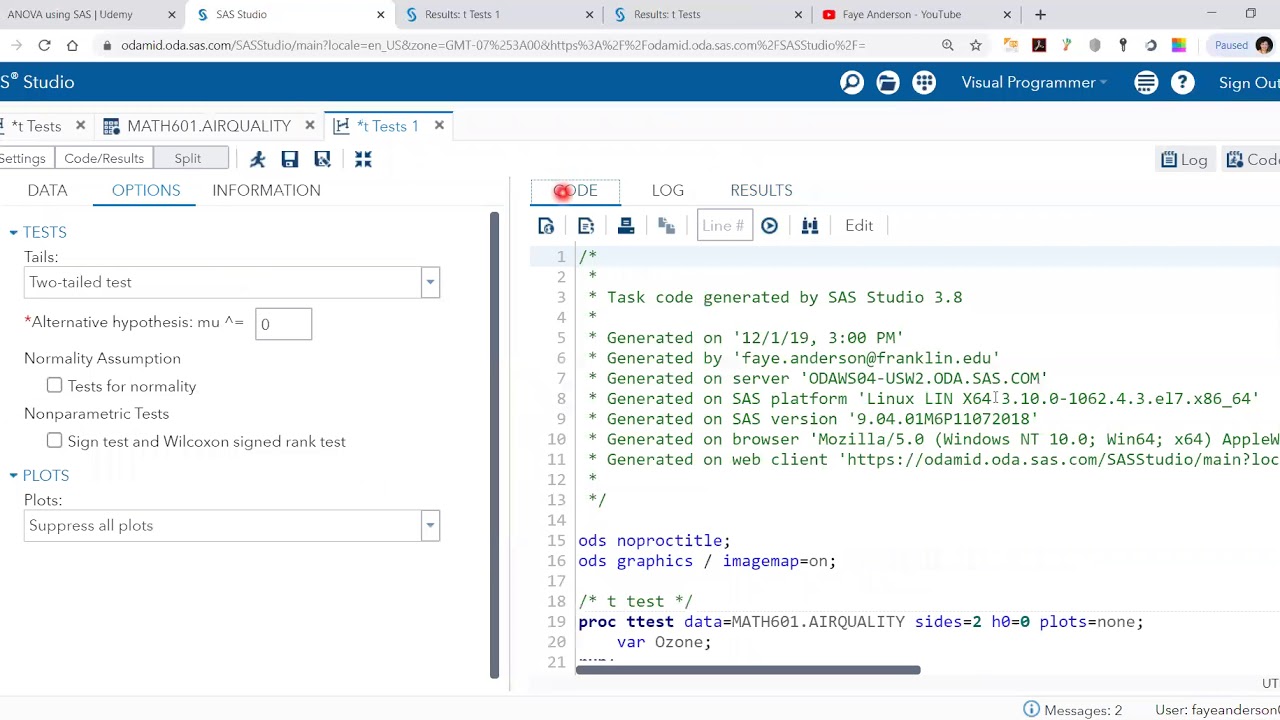The image size is (1280, 720).
Task: Open the More application options menu icon
Action: coord(1146,83)
